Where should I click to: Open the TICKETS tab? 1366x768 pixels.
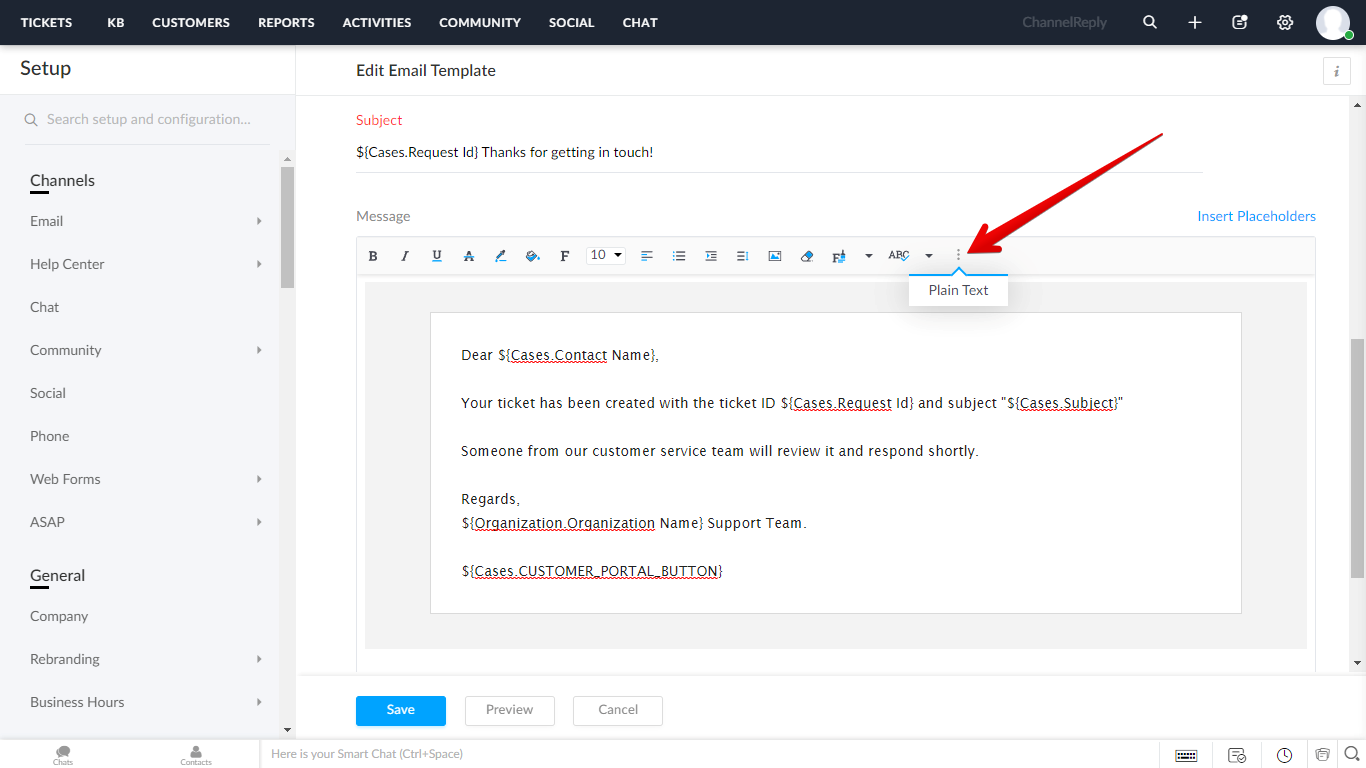click(46, 22)
